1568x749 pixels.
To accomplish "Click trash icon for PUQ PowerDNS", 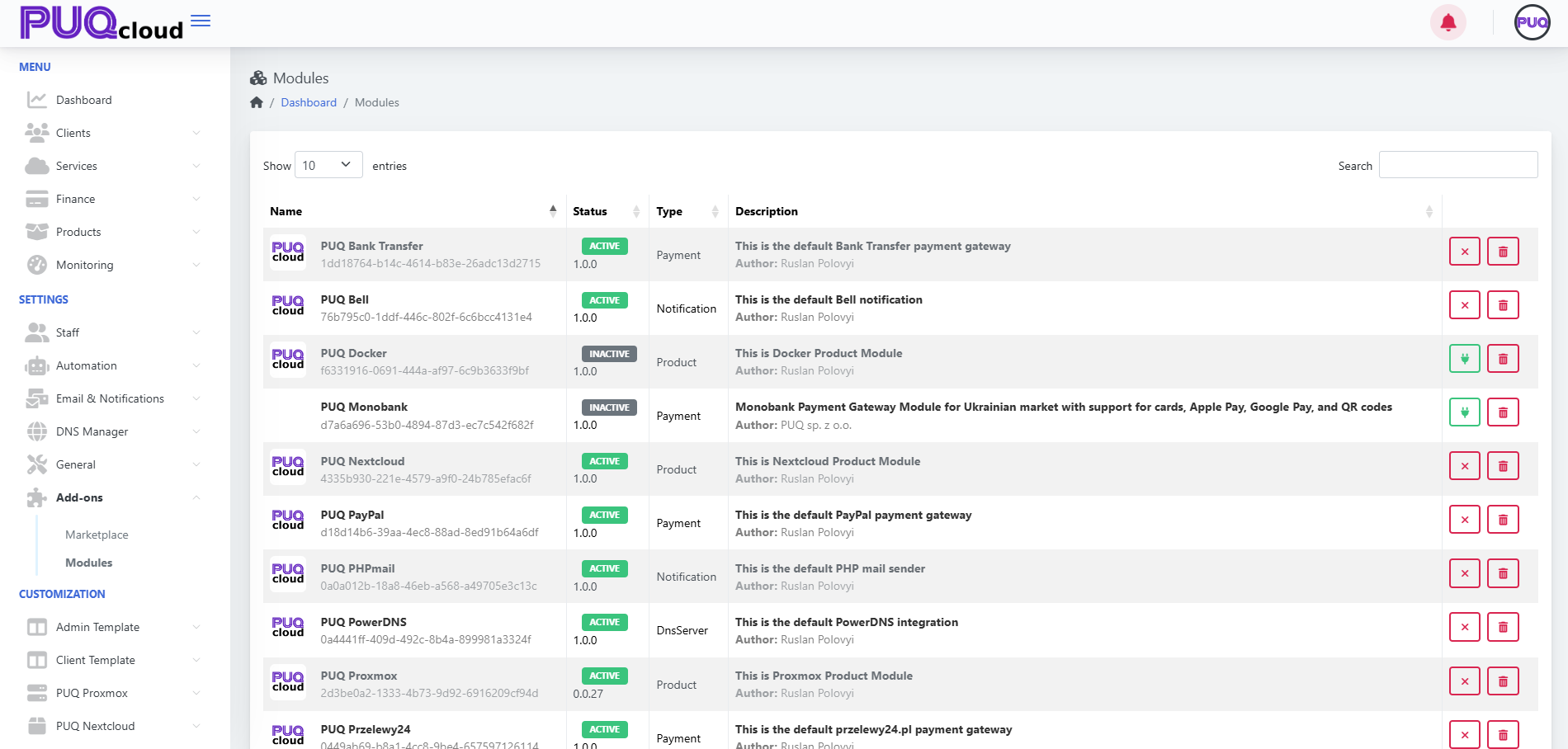I will 1503,627.
